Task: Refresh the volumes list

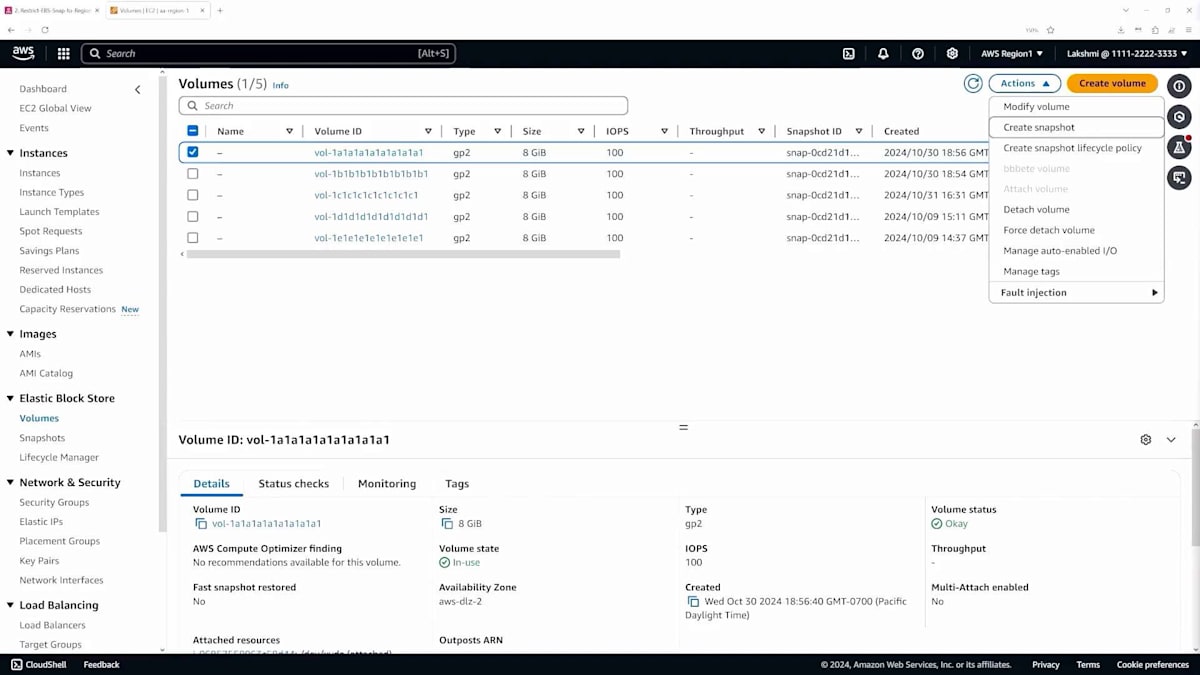Action: pyautogui.click(x=973, y=84)
